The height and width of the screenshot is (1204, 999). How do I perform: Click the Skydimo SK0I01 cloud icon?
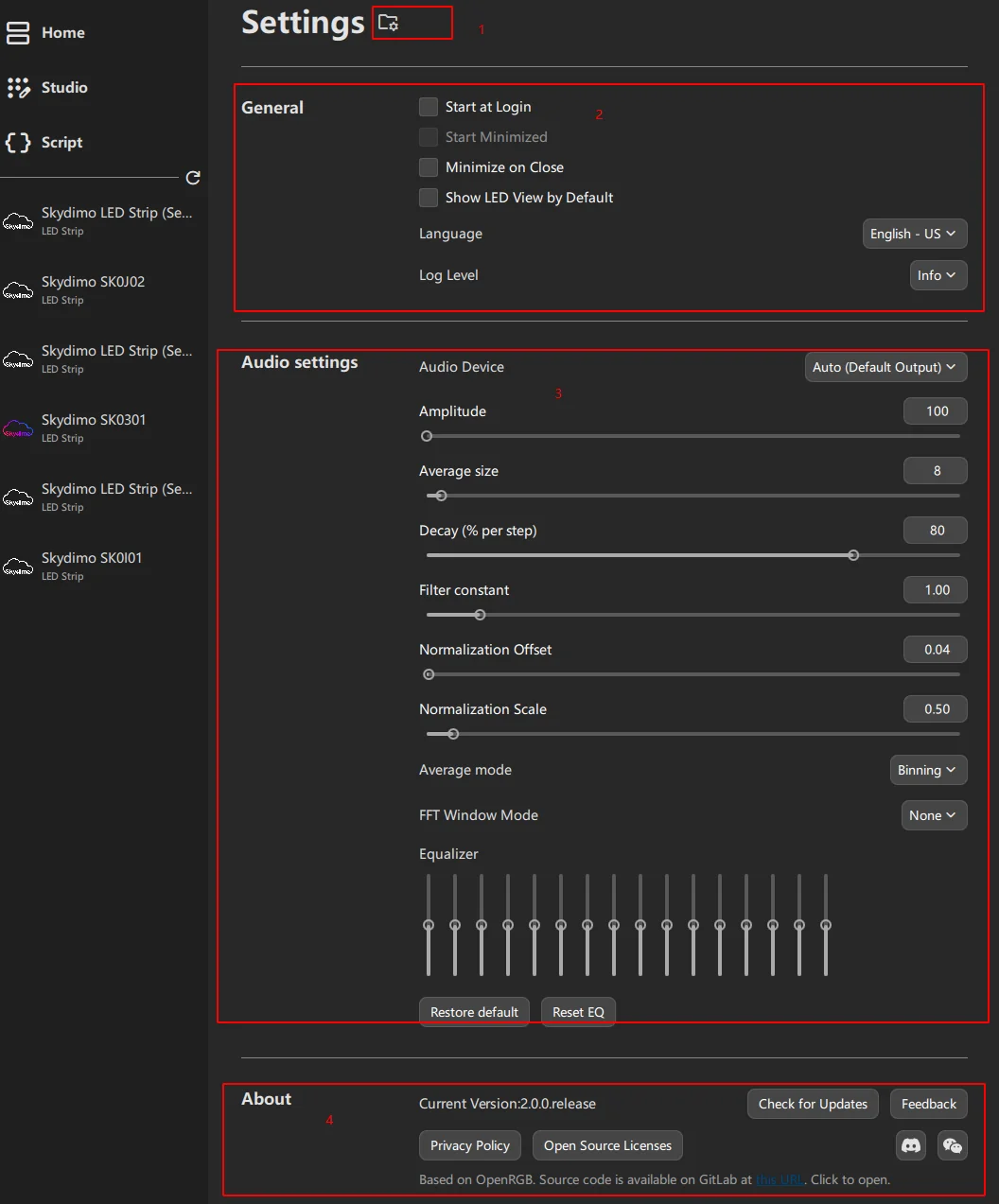pyautogui.click(x=18, y=567)
